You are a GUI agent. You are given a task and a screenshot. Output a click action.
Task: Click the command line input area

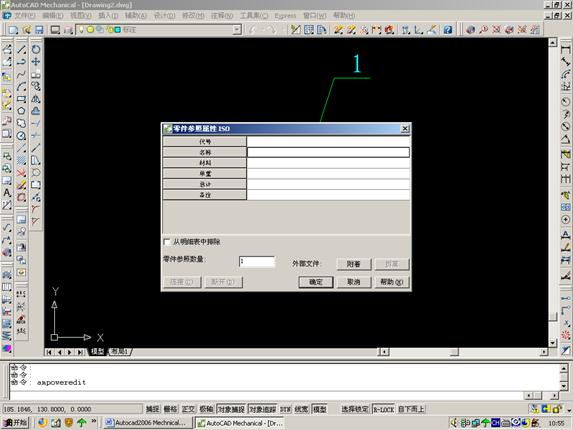pyautogui.click(x=266, y=396)
